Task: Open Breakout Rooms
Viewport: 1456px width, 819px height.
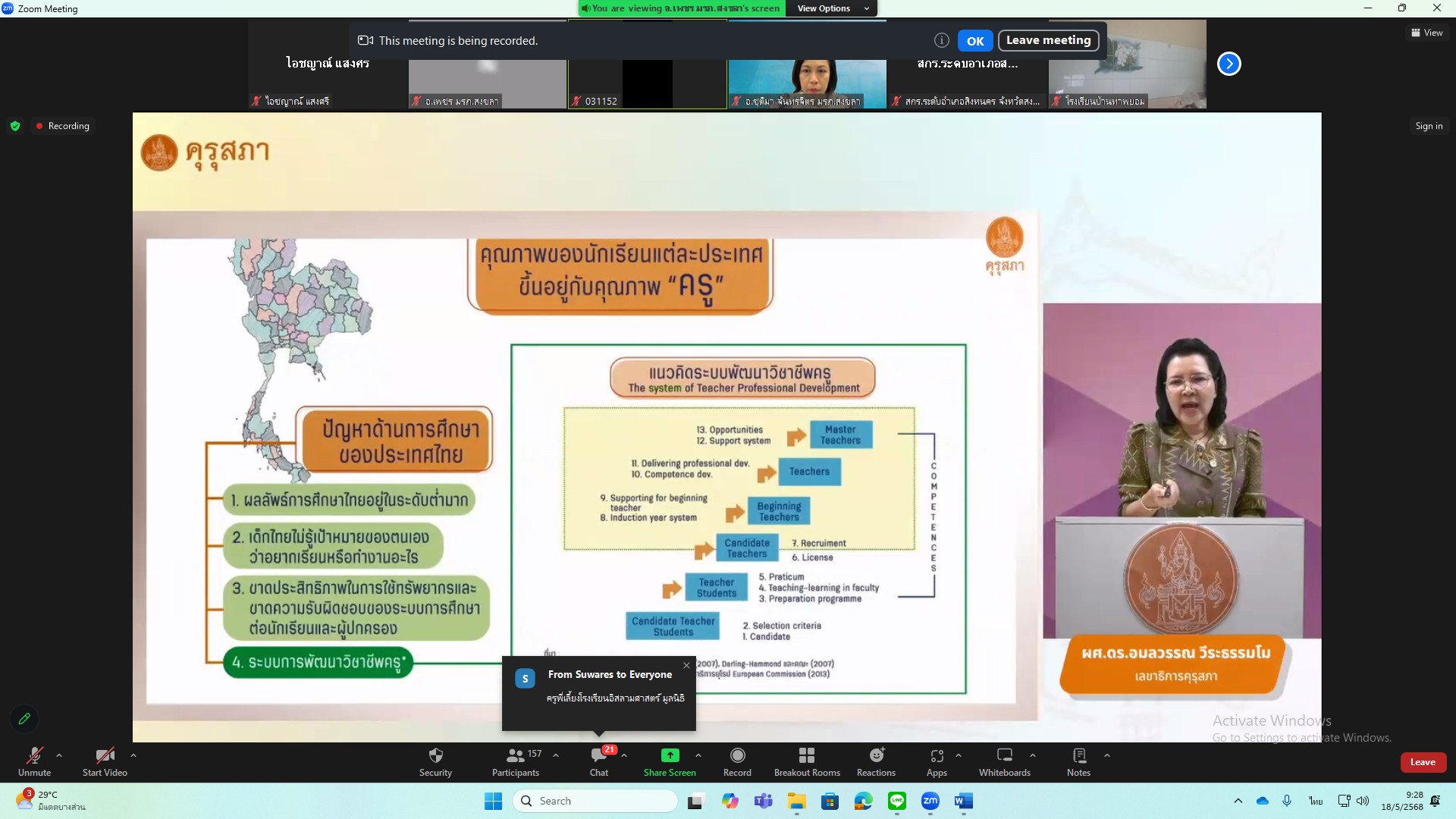Action: click(807, 761)
